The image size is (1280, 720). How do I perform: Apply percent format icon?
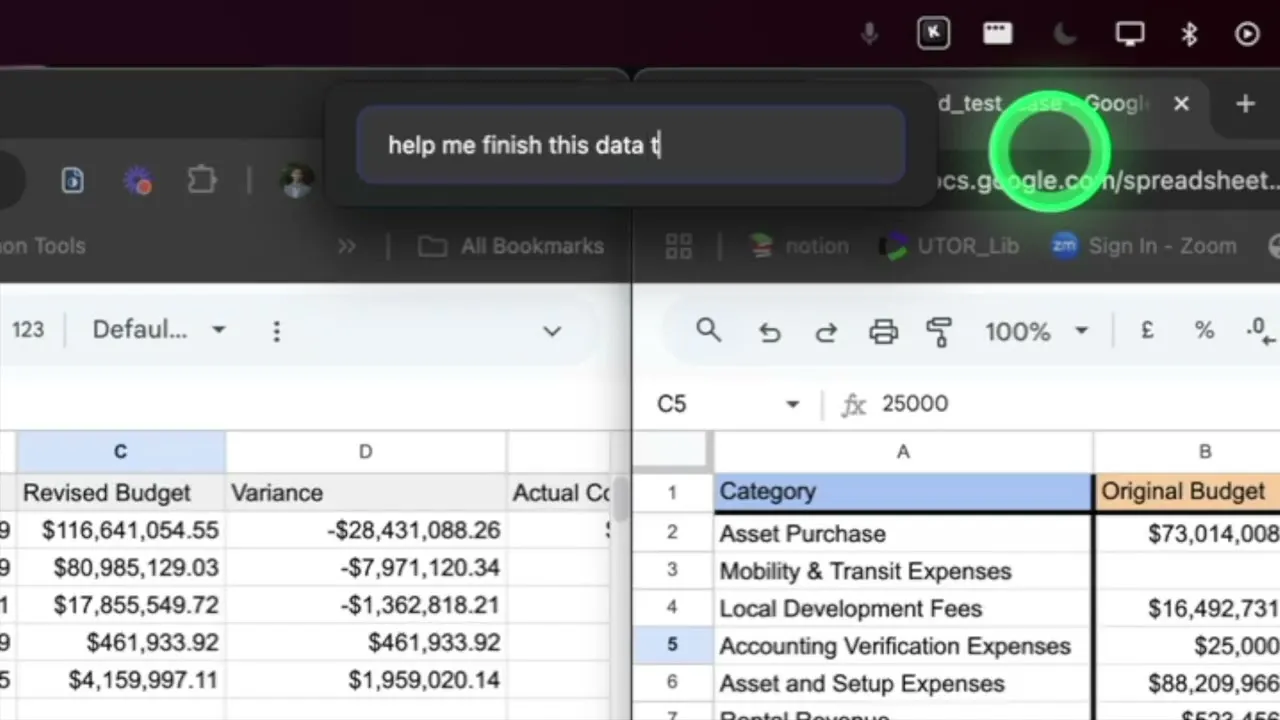1204,331
